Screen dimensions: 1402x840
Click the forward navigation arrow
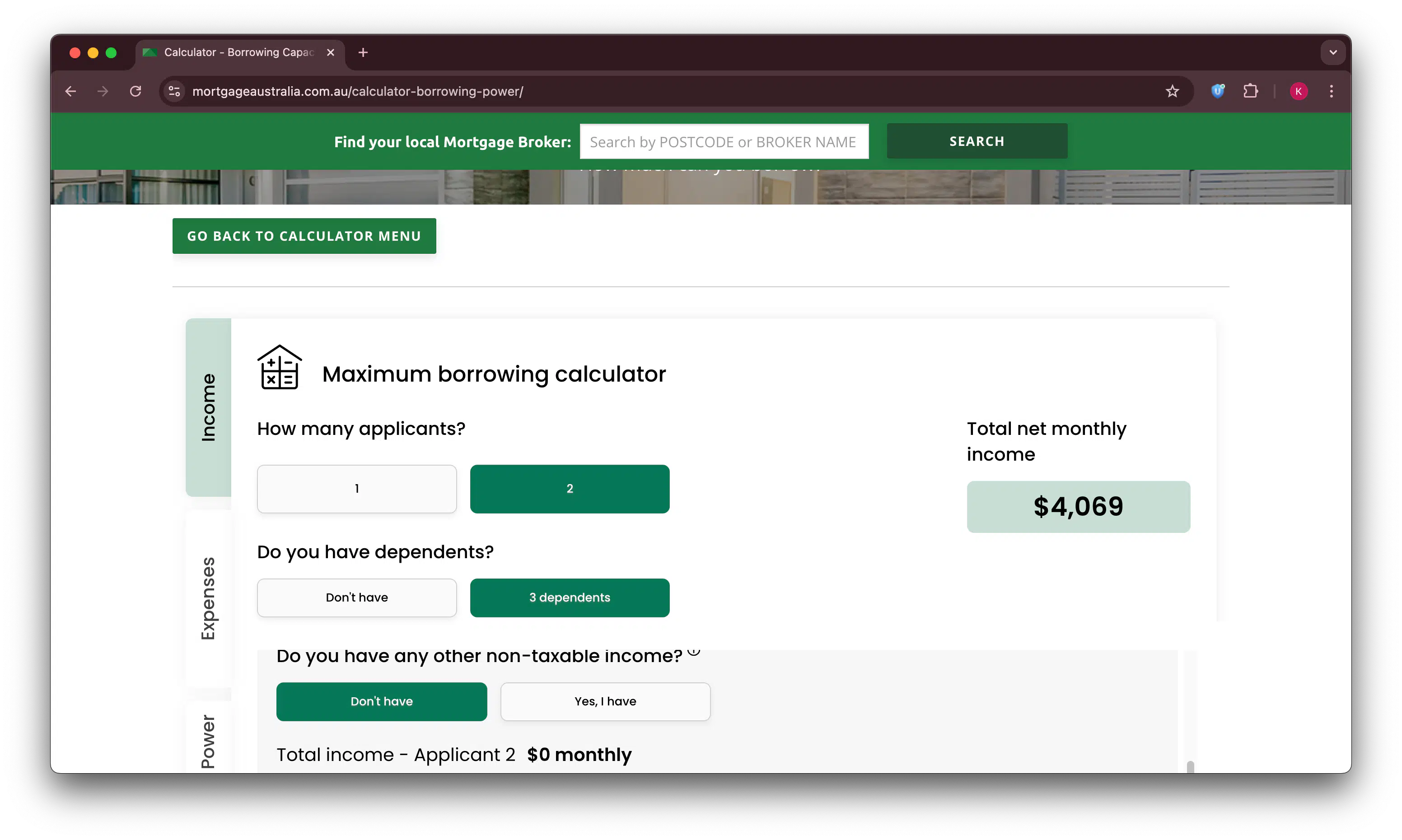click(103, 91)
